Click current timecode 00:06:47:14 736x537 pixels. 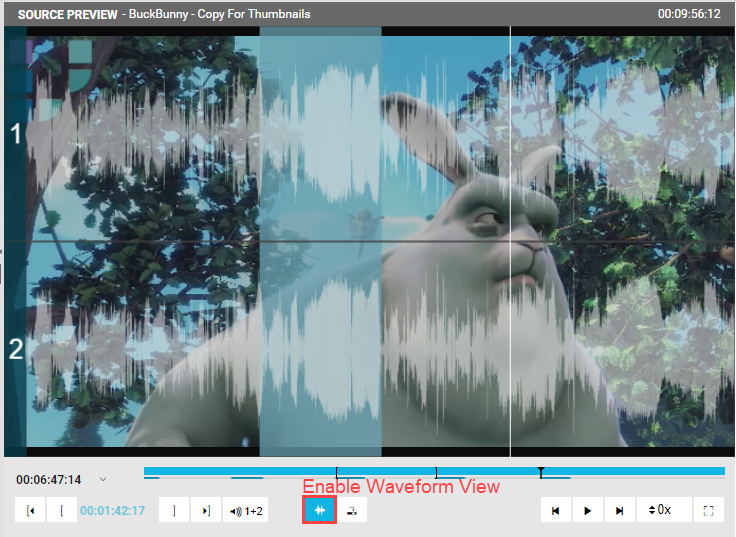pos(48,480)
